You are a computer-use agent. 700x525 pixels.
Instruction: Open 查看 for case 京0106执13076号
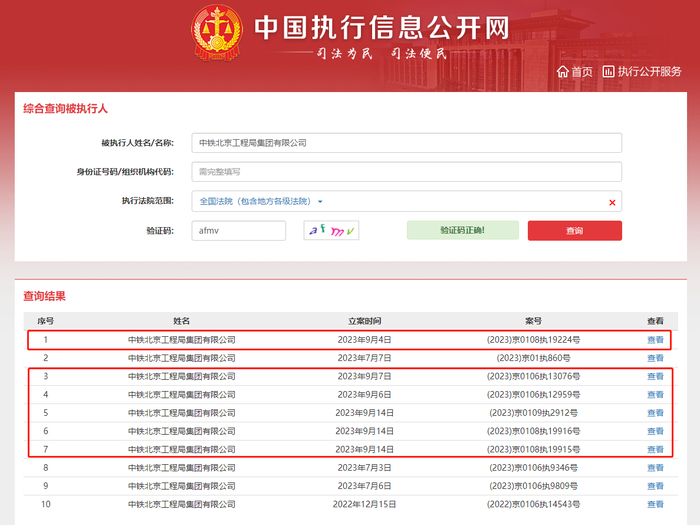tap(655, 376)
